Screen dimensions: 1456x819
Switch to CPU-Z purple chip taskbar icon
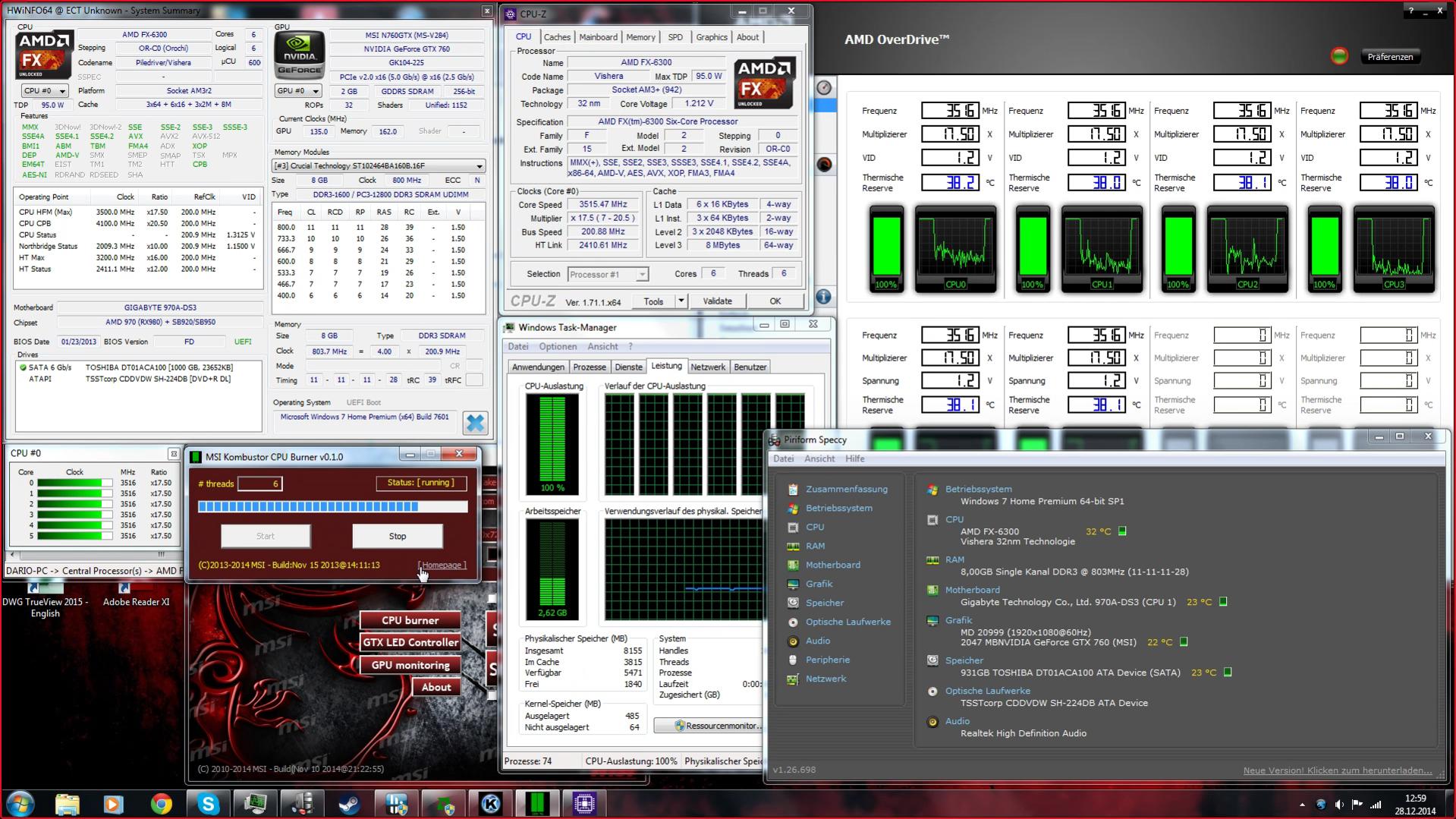[584, 803]
